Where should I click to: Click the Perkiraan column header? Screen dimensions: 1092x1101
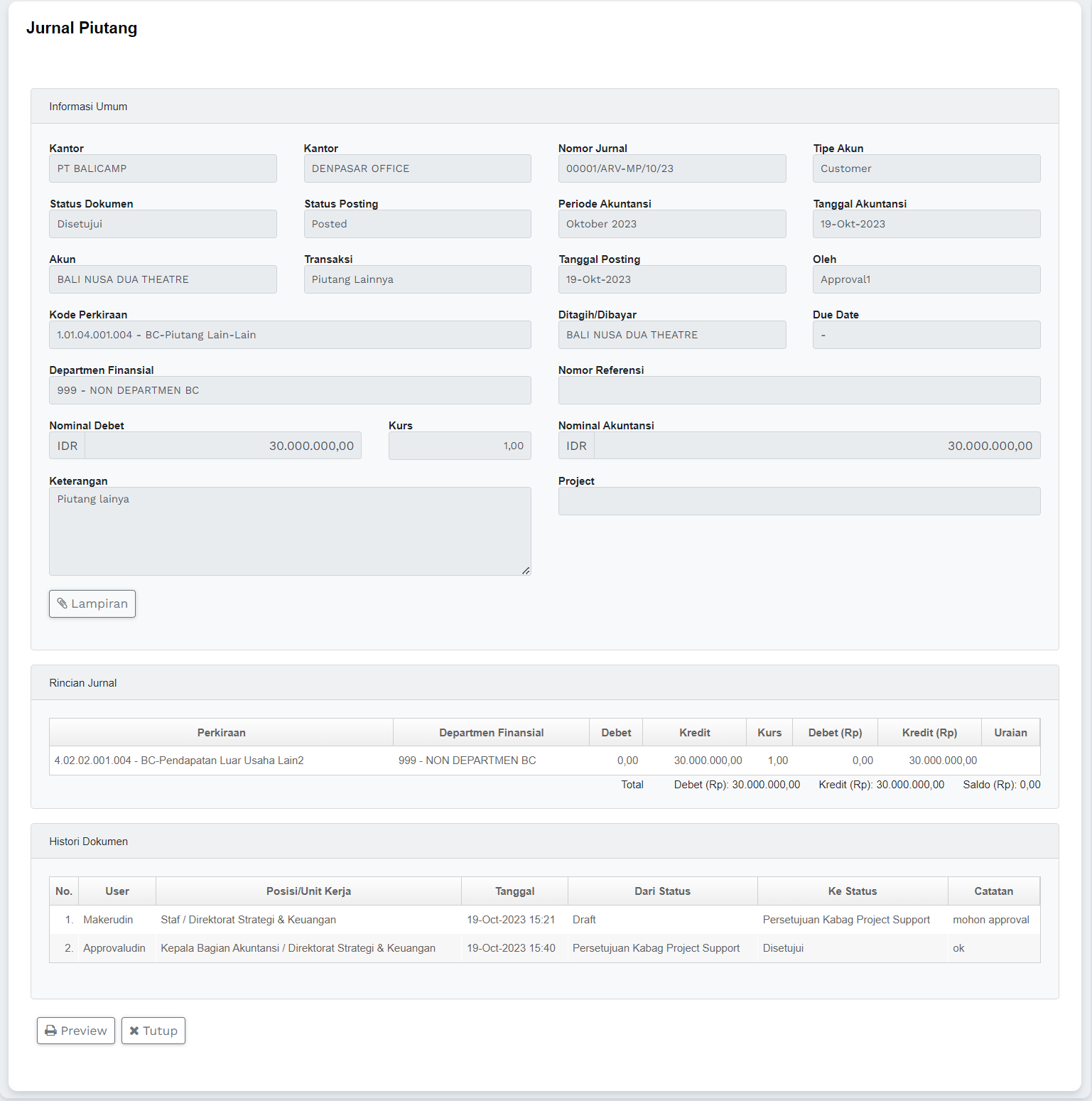[221, 733]
